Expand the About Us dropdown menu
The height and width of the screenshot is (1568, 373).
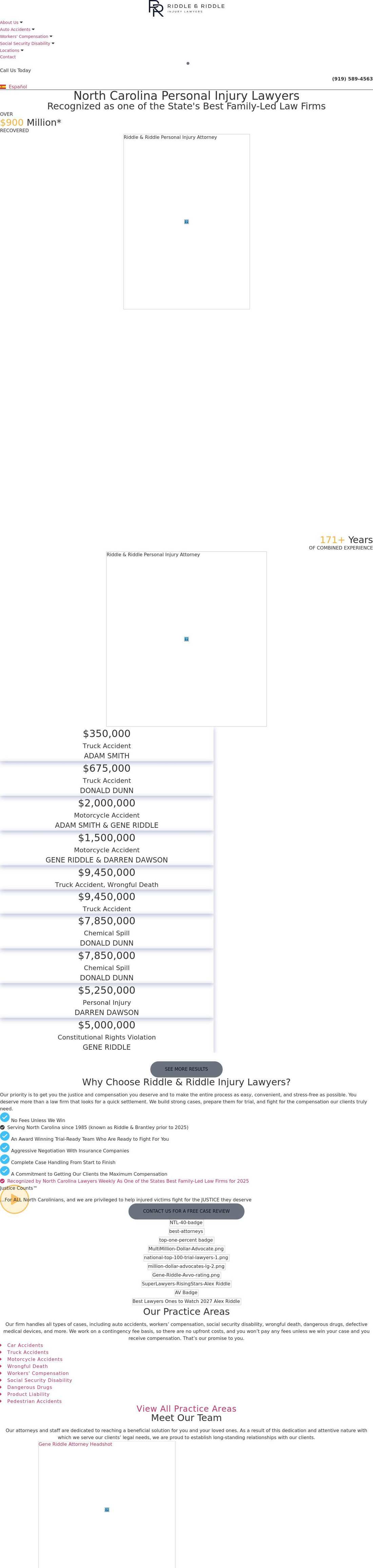coord(12,22)
